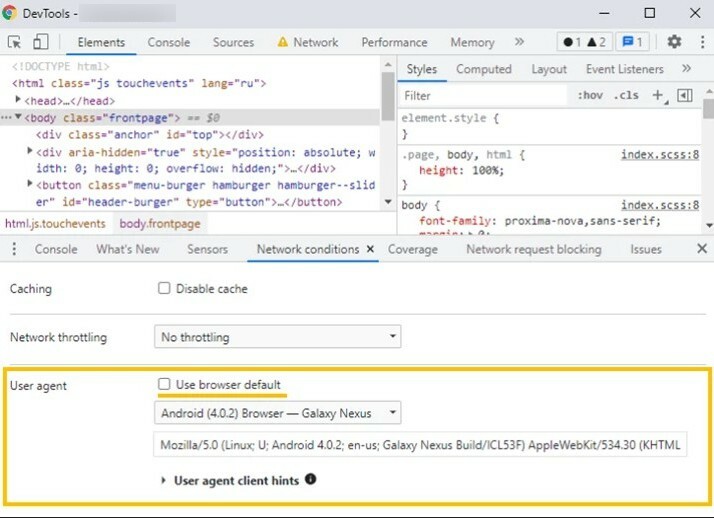Viewport: 714px width, 518px height.
Task: Click the styles Filter input field
Action: coord(483,96)
